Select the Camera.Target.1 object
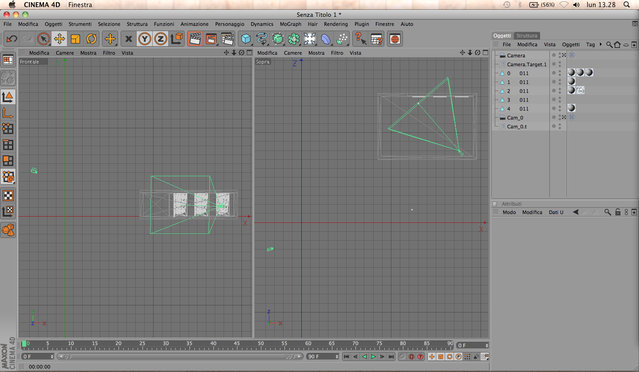Image resolution: width=639 pixels, height=372 pixels. (x=527, y=64)
